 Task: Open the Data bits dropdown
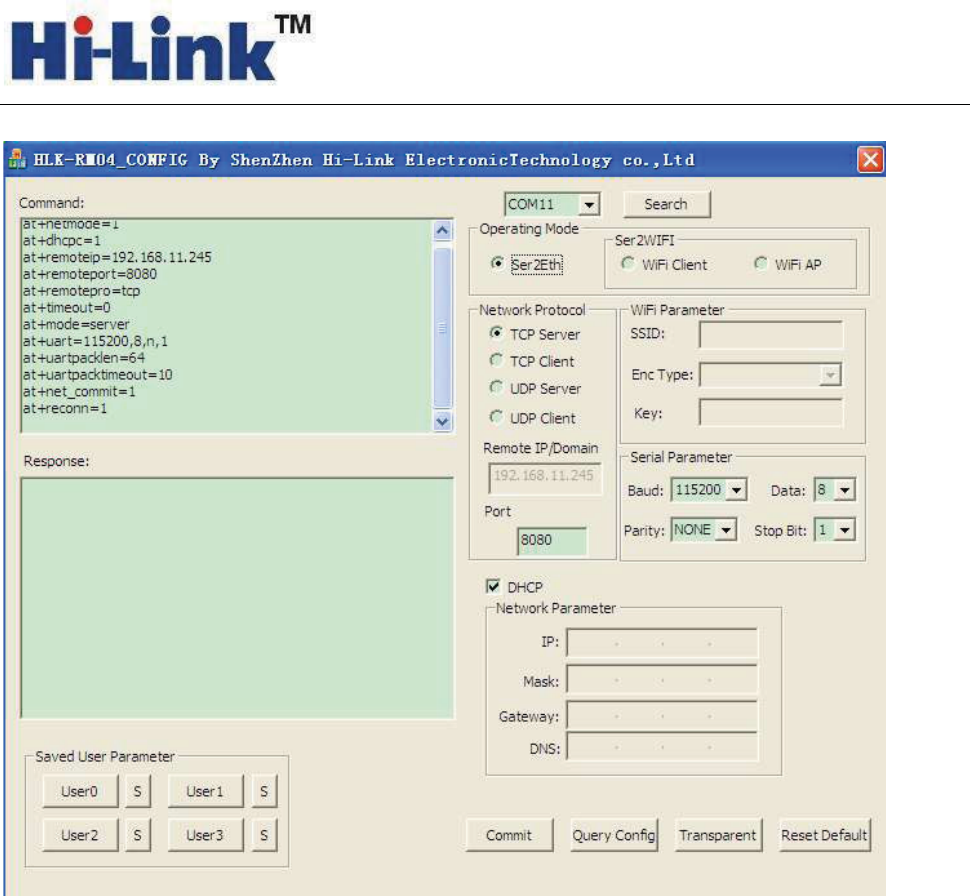pyautogui.click(x=844, y=490)
